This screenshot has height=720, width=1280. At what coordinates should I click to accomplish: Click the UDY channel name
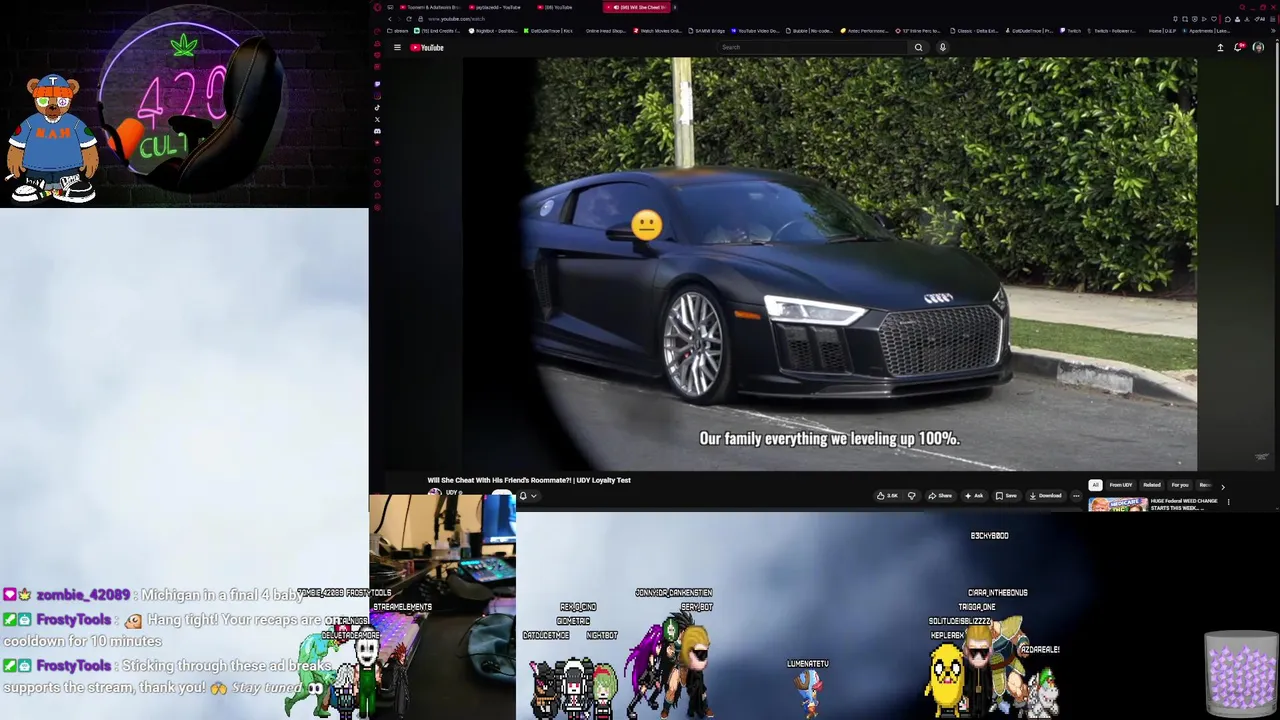(452, 493)
